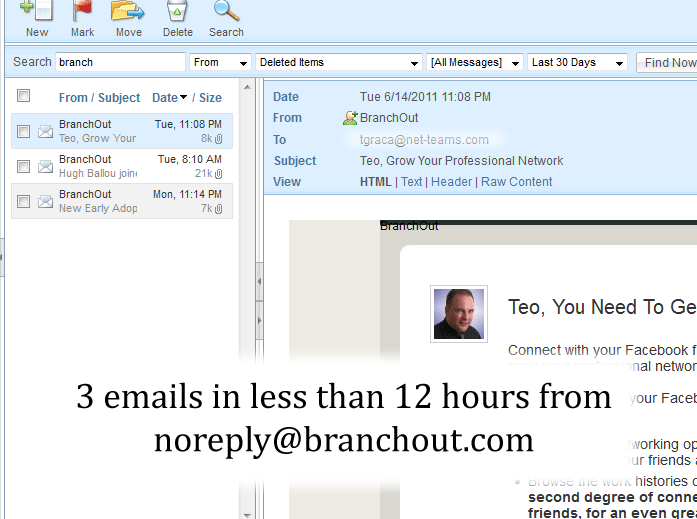Toggle the select-all messages checkbox
The width and height of the screenshot is (697, 519).
pyautogui.click(x=23, y=96)
